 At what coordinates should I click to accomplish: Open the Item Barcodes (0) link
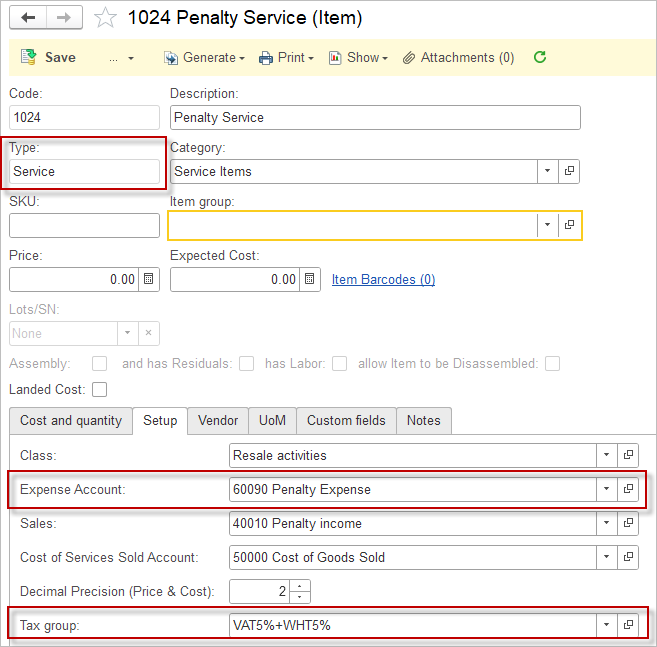[x=383, y=279]
